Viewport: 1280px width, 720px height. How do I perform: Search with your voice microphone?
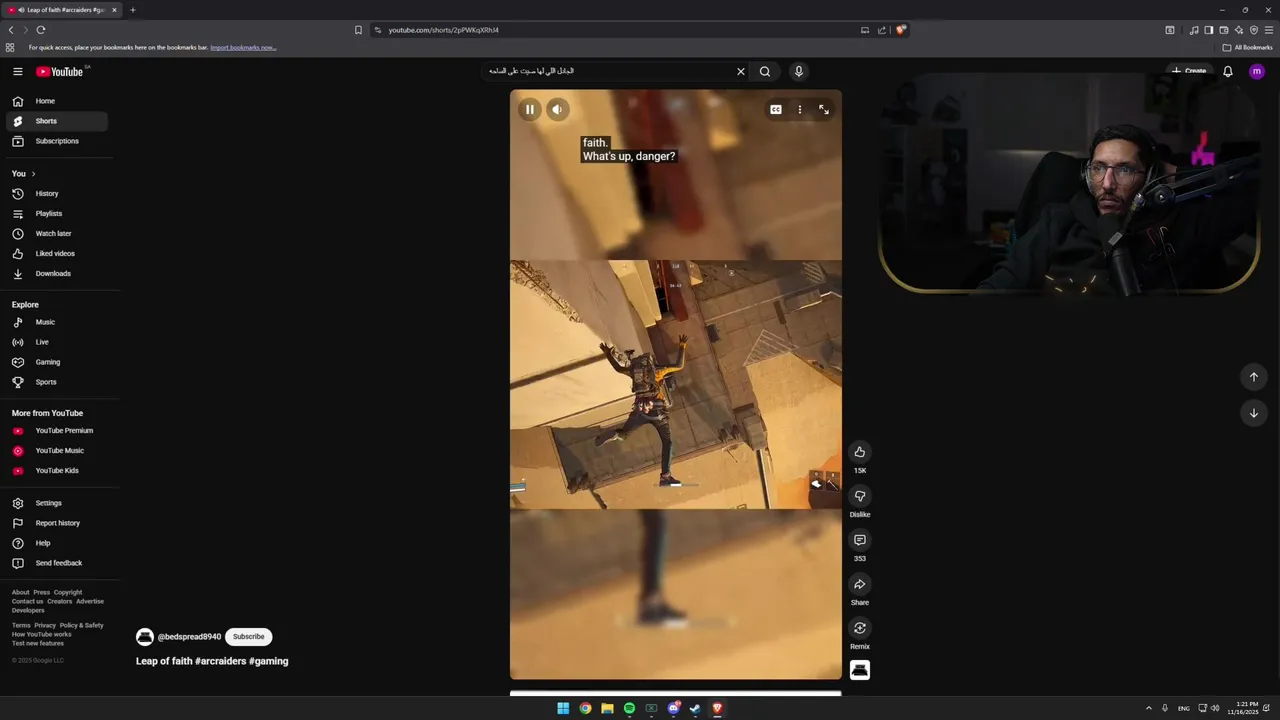tap(798, 71)
